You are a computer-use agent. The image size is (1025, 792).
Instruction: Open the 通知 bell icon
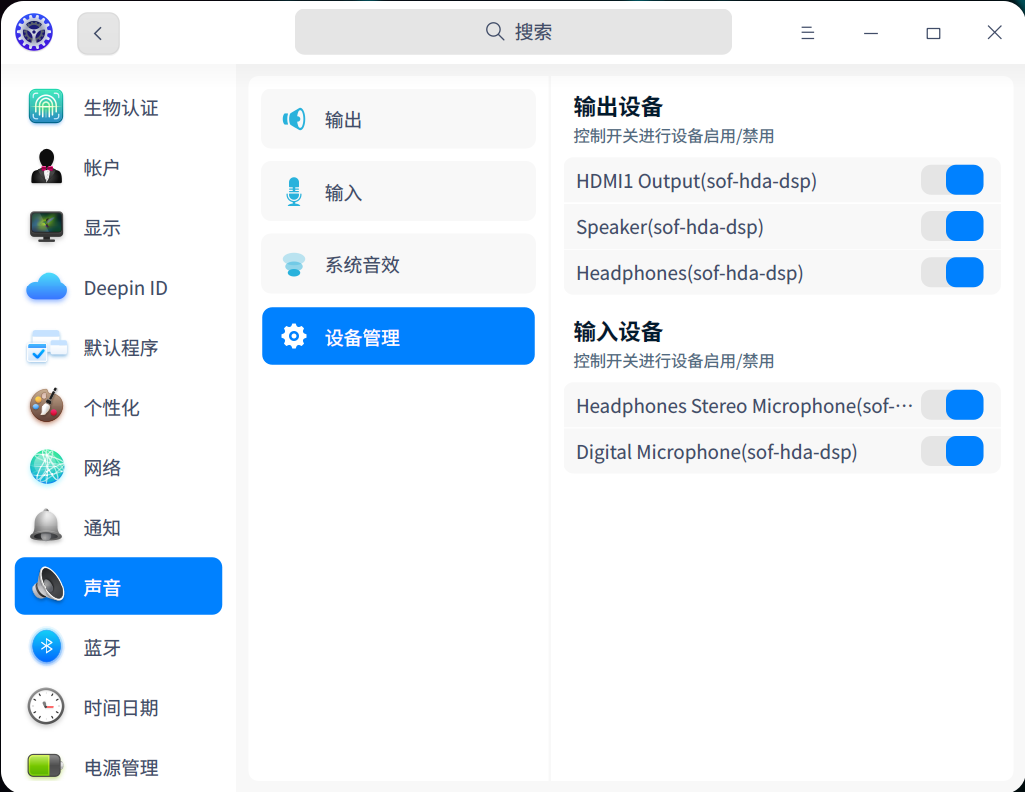coord(46,526)
